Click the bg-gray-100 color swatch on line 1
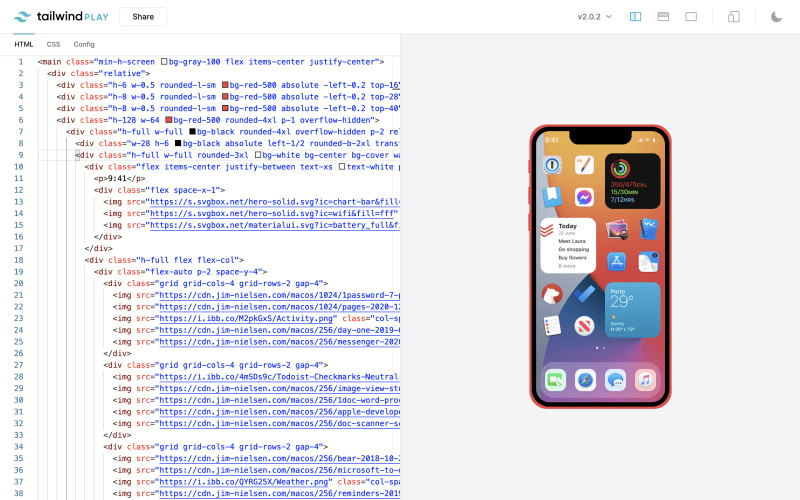Viewport: 800px width, 500px height. click(x=164, y=62)
